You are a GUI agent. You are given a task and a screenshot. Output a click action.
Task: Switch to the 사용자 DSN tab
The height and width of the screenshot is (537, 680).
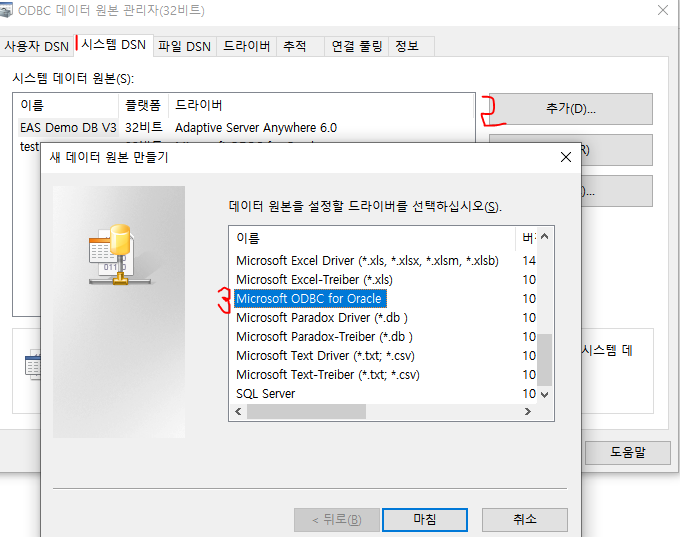(36, 46)
